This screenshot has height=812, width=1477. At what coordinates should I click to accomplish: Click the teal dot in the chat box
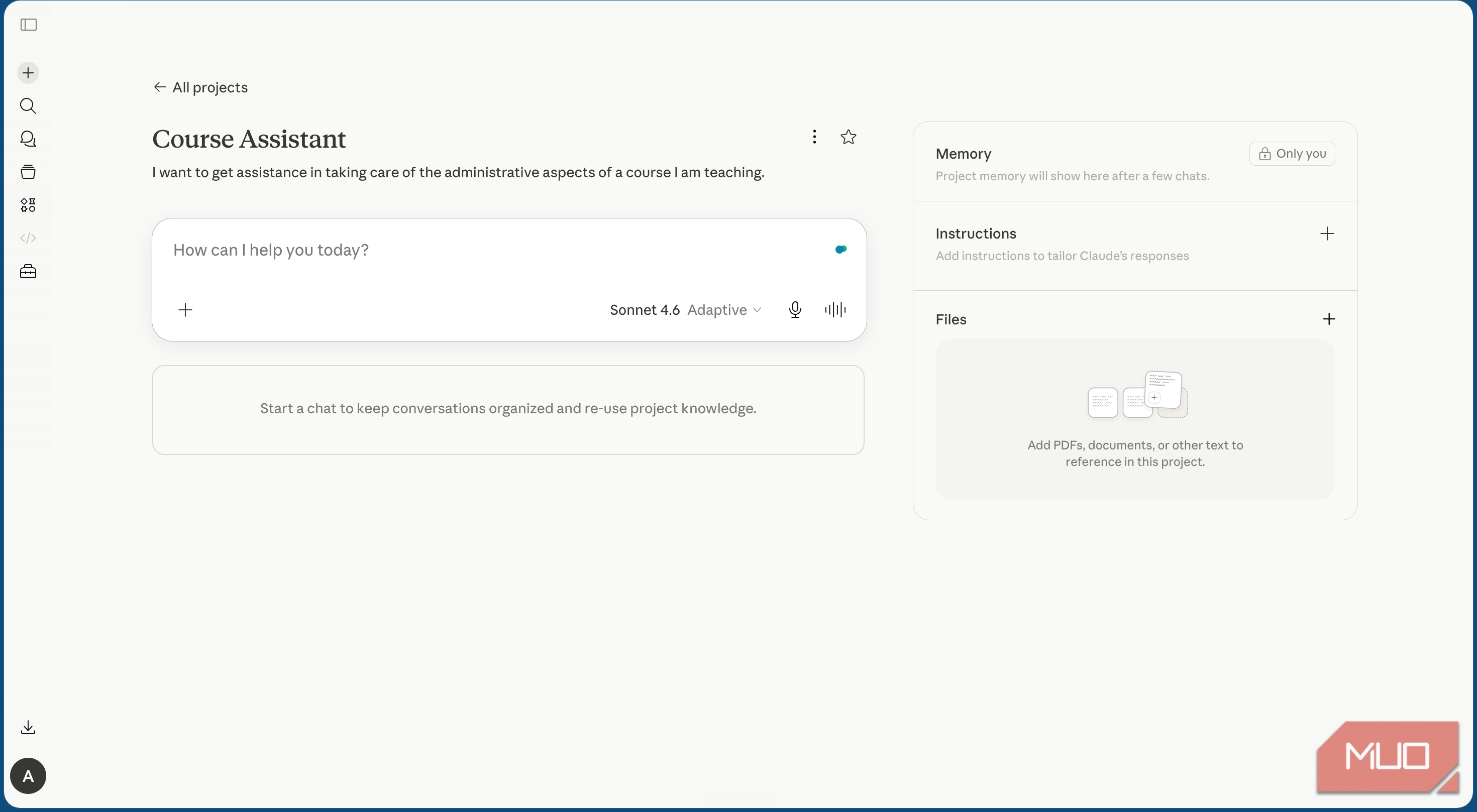841,249
